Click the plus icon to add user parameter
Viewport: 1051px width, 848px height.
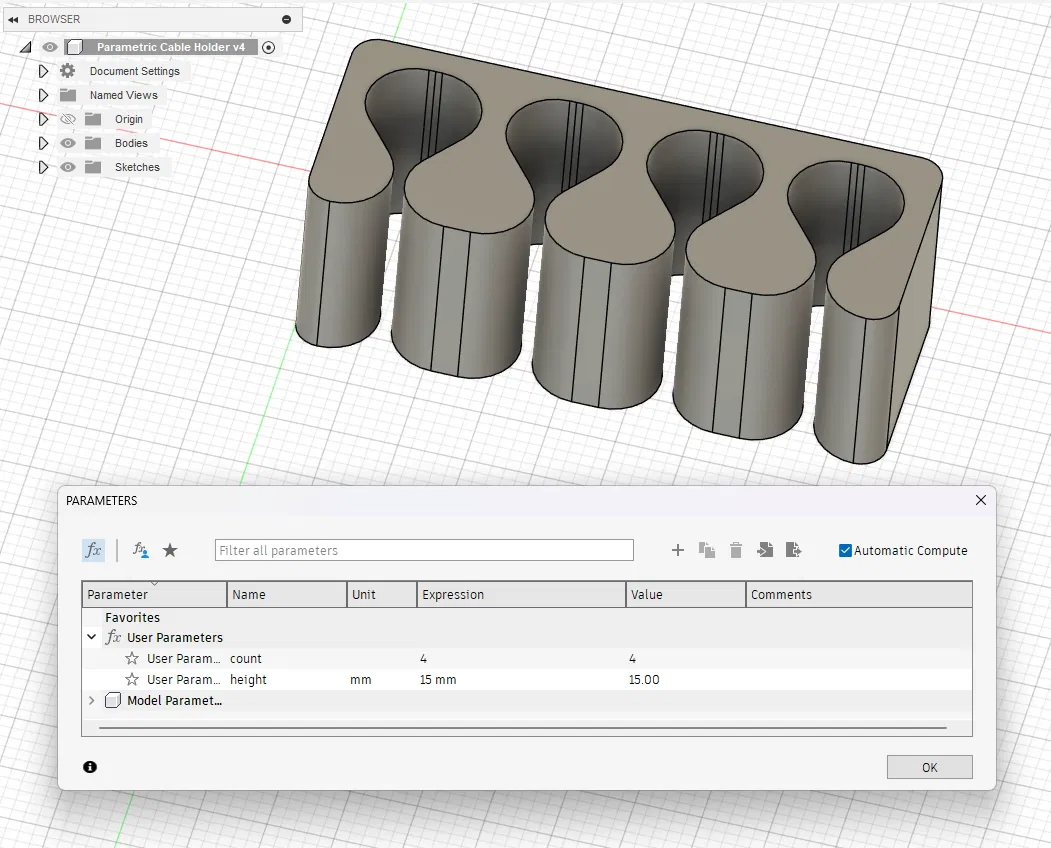tap(677, 550)
